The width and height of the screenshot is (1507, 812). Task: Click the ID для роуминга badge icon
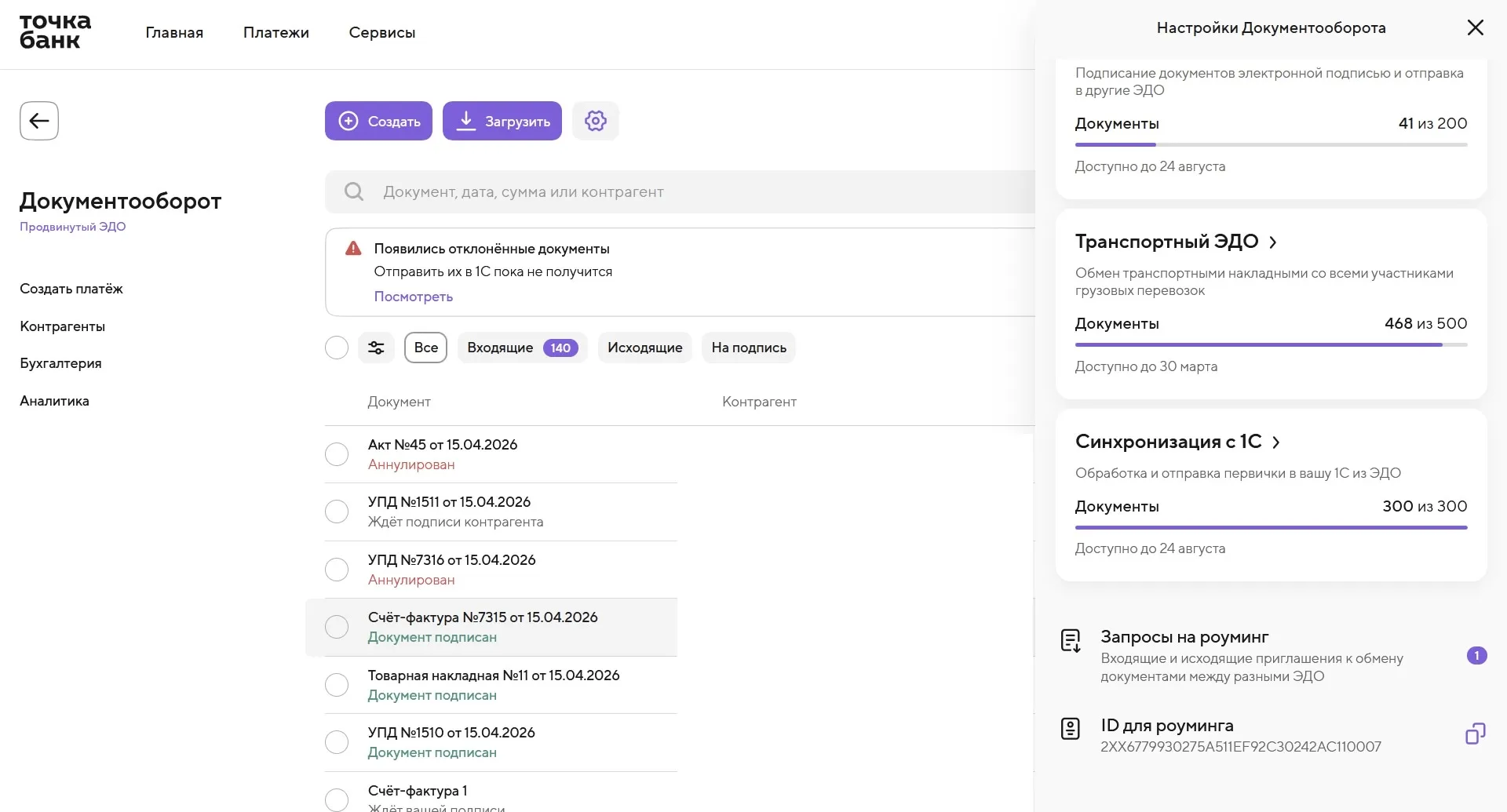1071,729
